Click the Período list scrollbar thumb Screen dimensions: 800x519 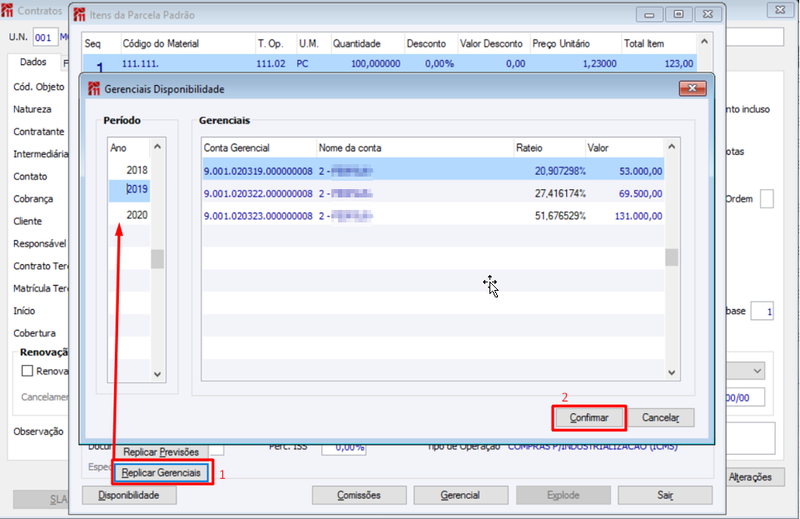click(157, 259)
